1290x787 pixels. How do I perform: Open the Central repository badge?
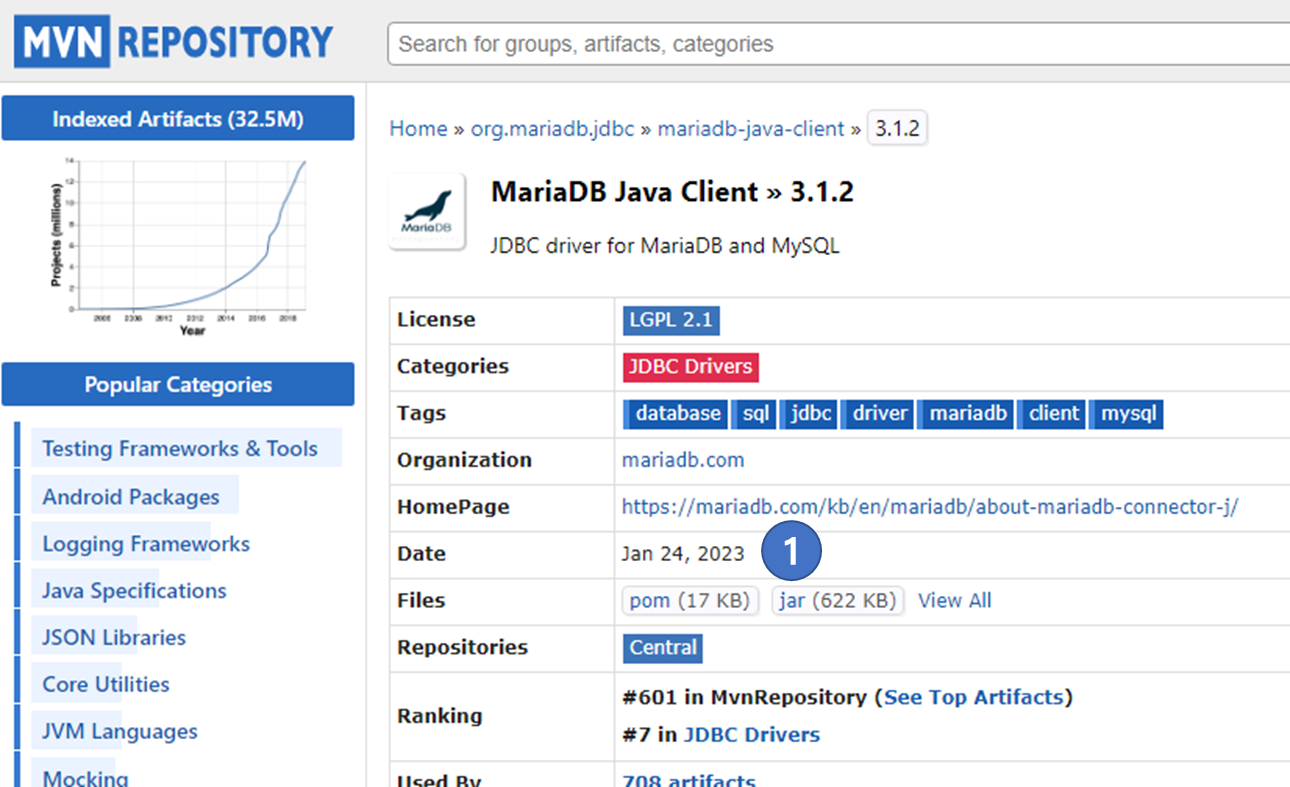point(663,648)
